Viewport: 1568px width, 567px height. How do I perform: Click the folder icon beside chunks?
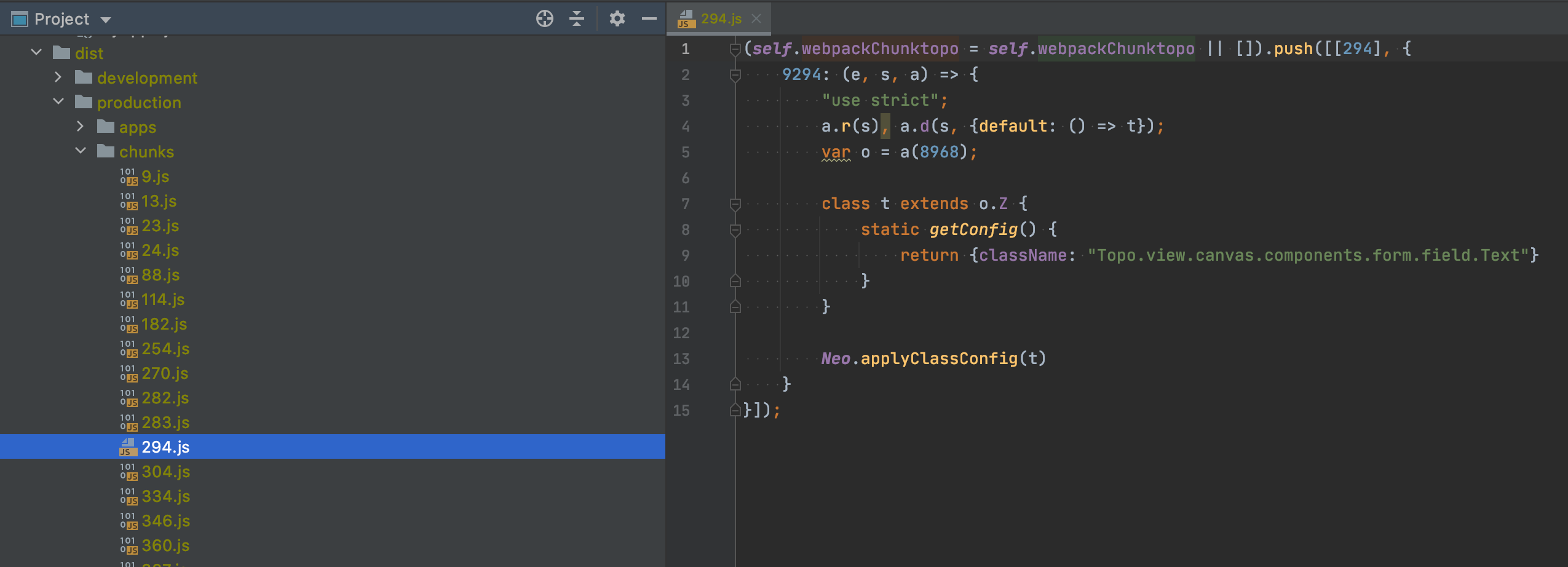(x=106, y=151)
